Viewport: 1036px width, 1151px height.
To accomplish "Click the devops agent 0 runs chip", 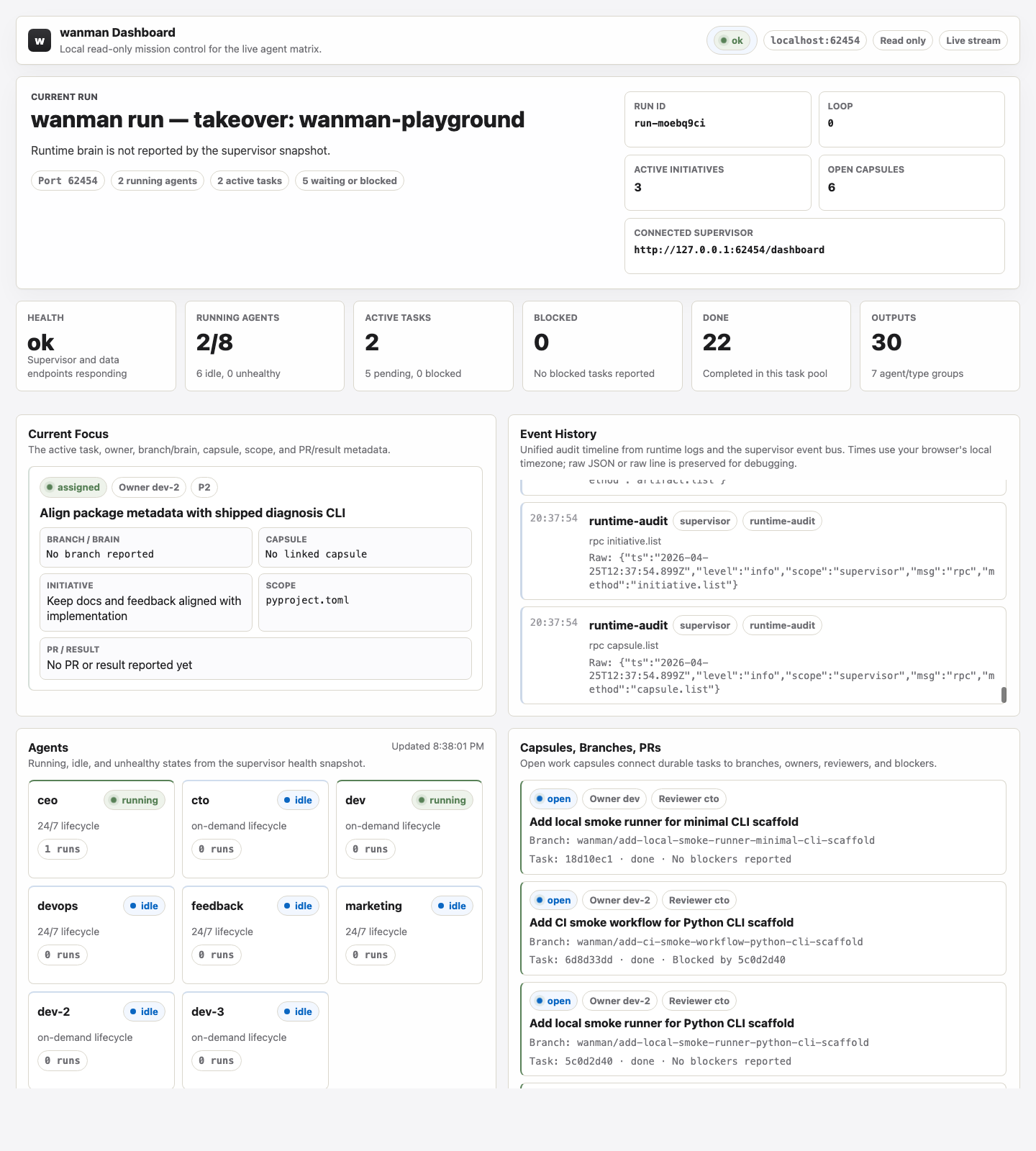I will (x=63, y=955).
